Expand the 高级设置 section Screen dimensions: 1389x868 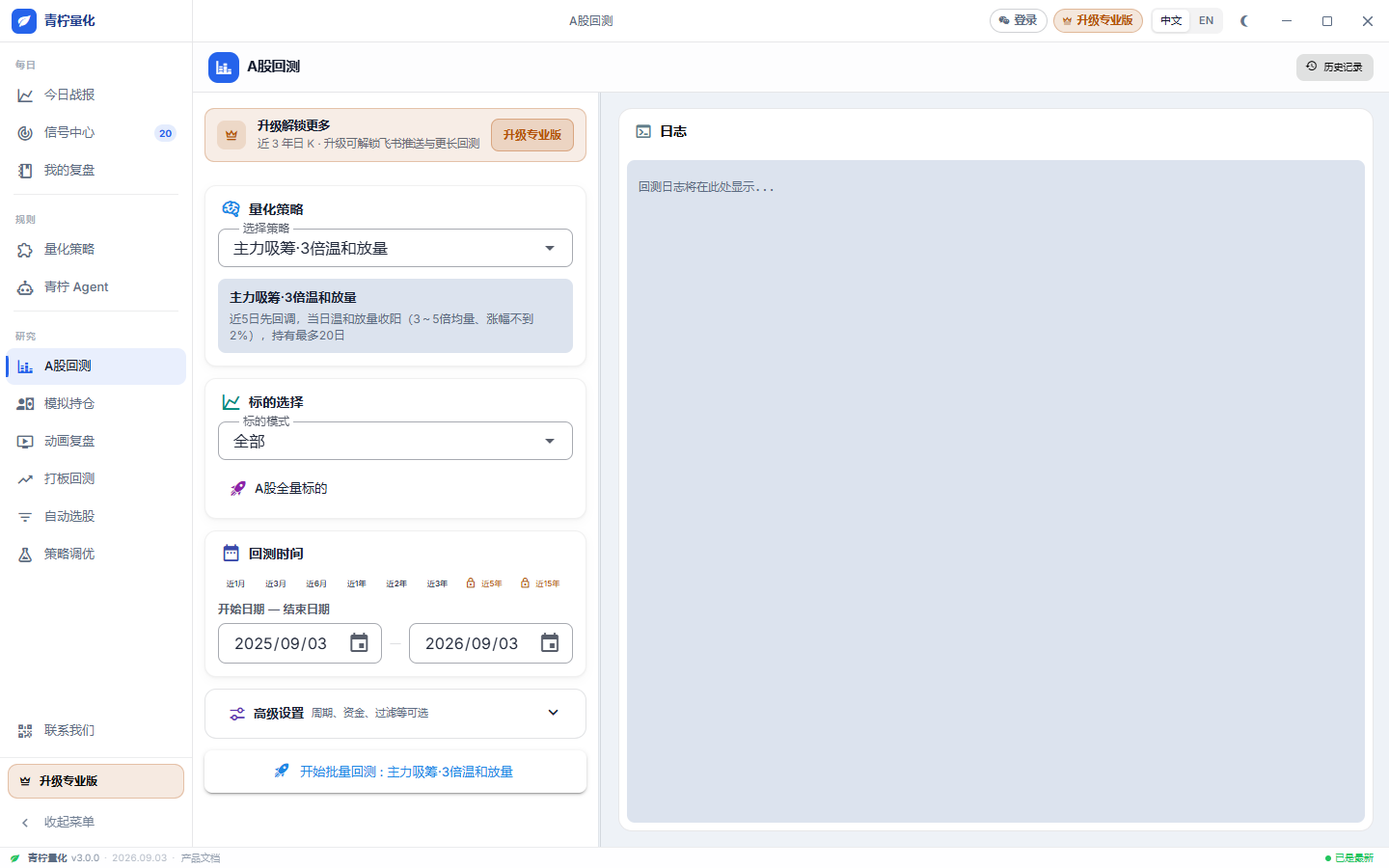click(x=395, y=714)
